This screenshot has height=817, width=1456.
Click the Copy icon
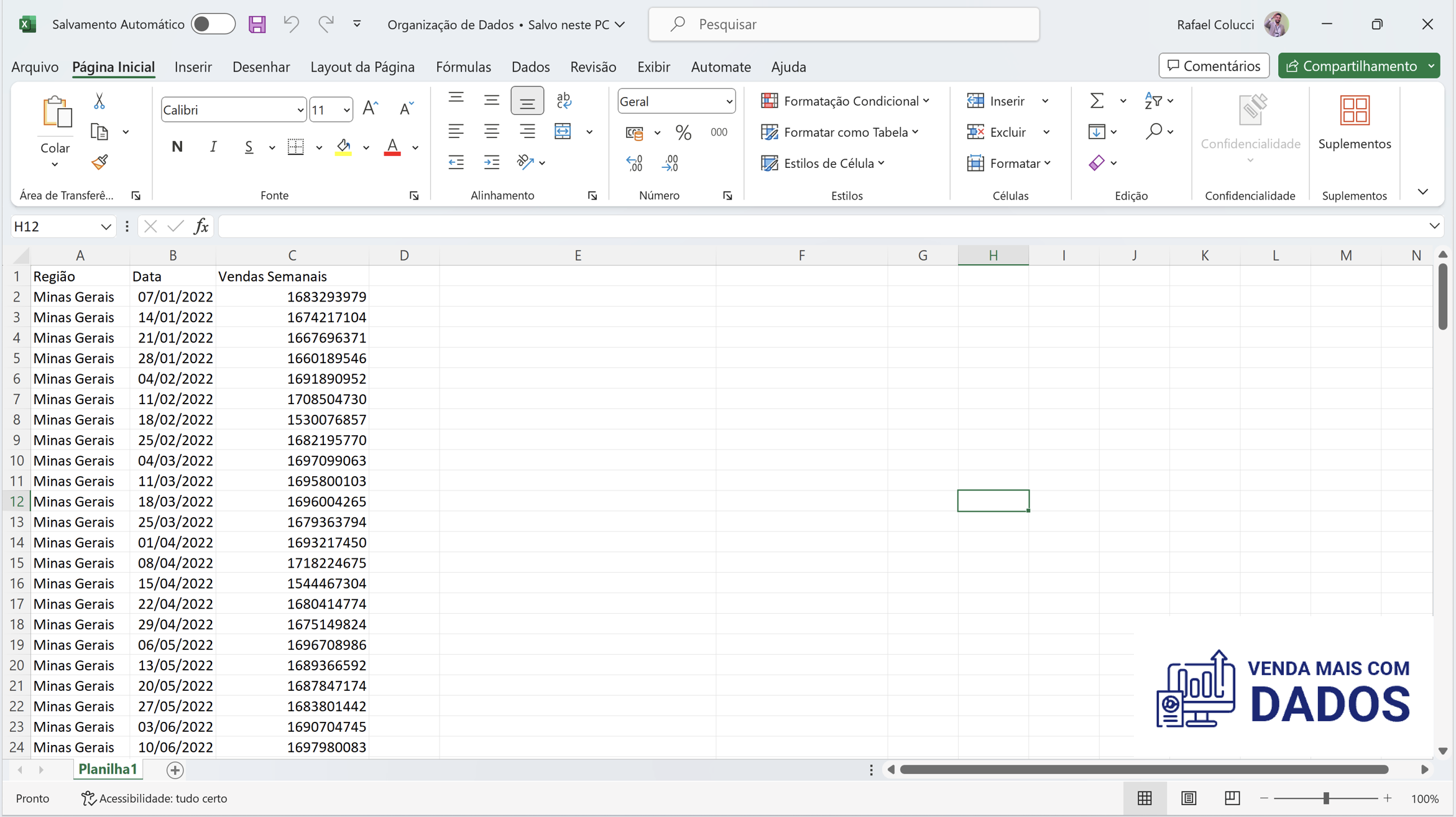pyautogui.click(x=99, y=132)
